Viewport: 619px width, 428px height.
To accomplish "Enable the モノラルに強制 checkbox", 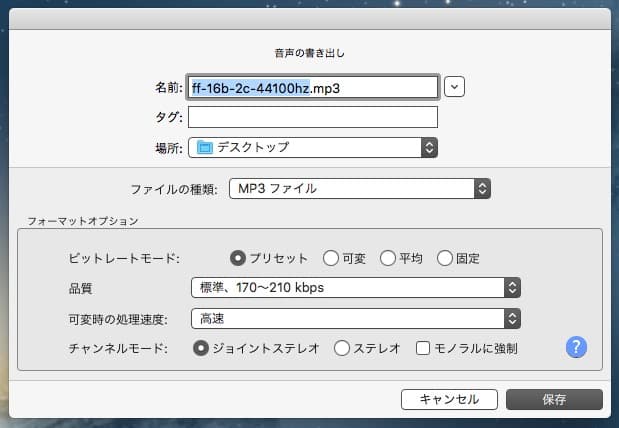I will (423, 348).
